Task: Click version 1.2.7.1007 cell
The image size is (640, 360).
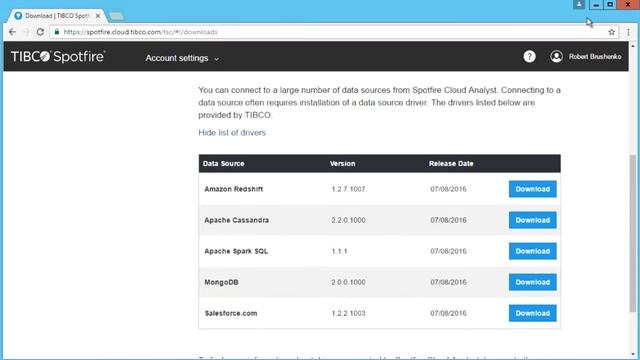Action: (348, 189)
